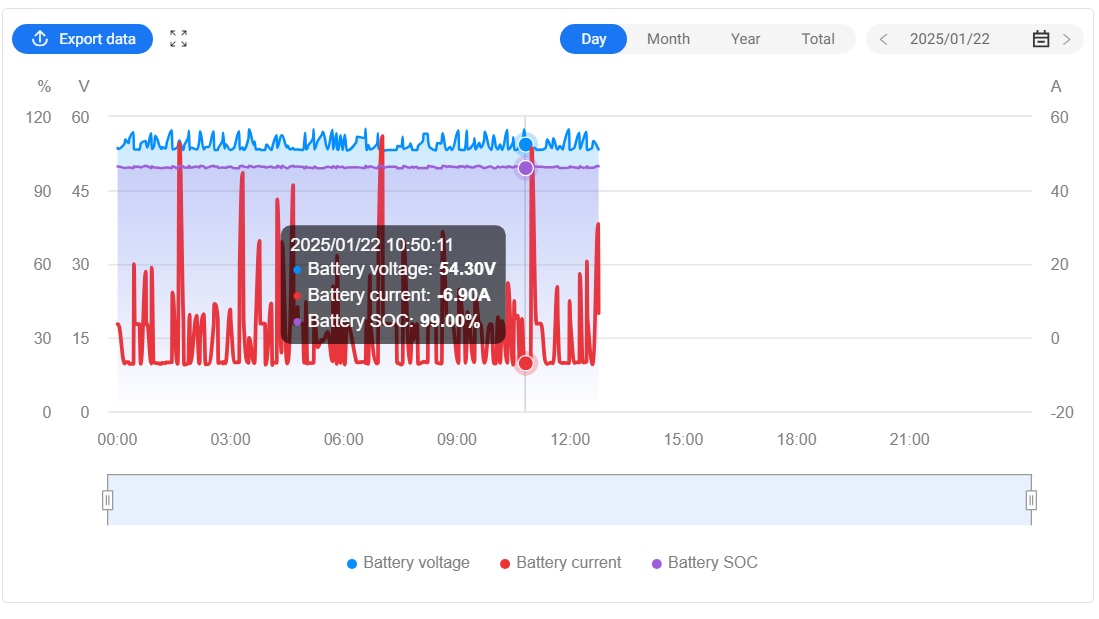The width and height of the screenshot is (1099, 619).
Task: Click the % axis unit label
Action: coord(44,86)
